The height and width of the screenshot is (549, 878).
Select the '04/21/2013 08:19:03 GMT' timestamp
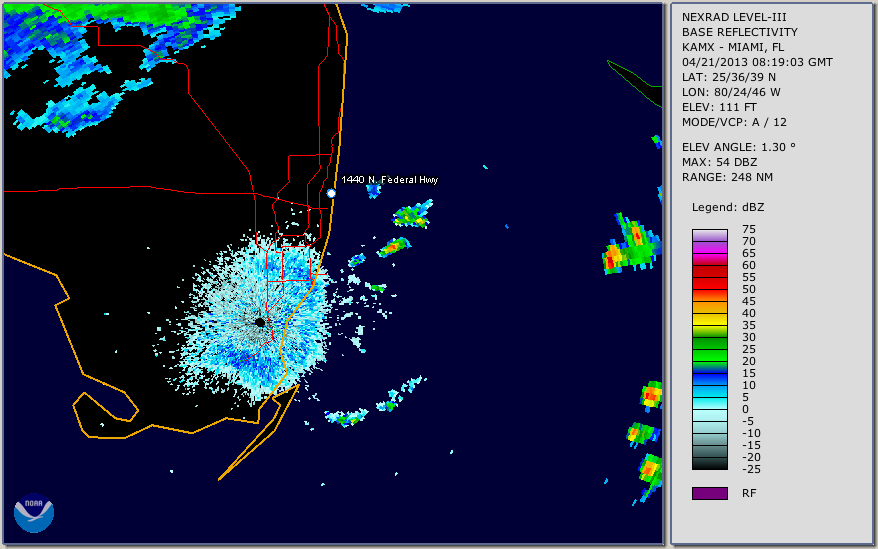click(x=757, y=62)
